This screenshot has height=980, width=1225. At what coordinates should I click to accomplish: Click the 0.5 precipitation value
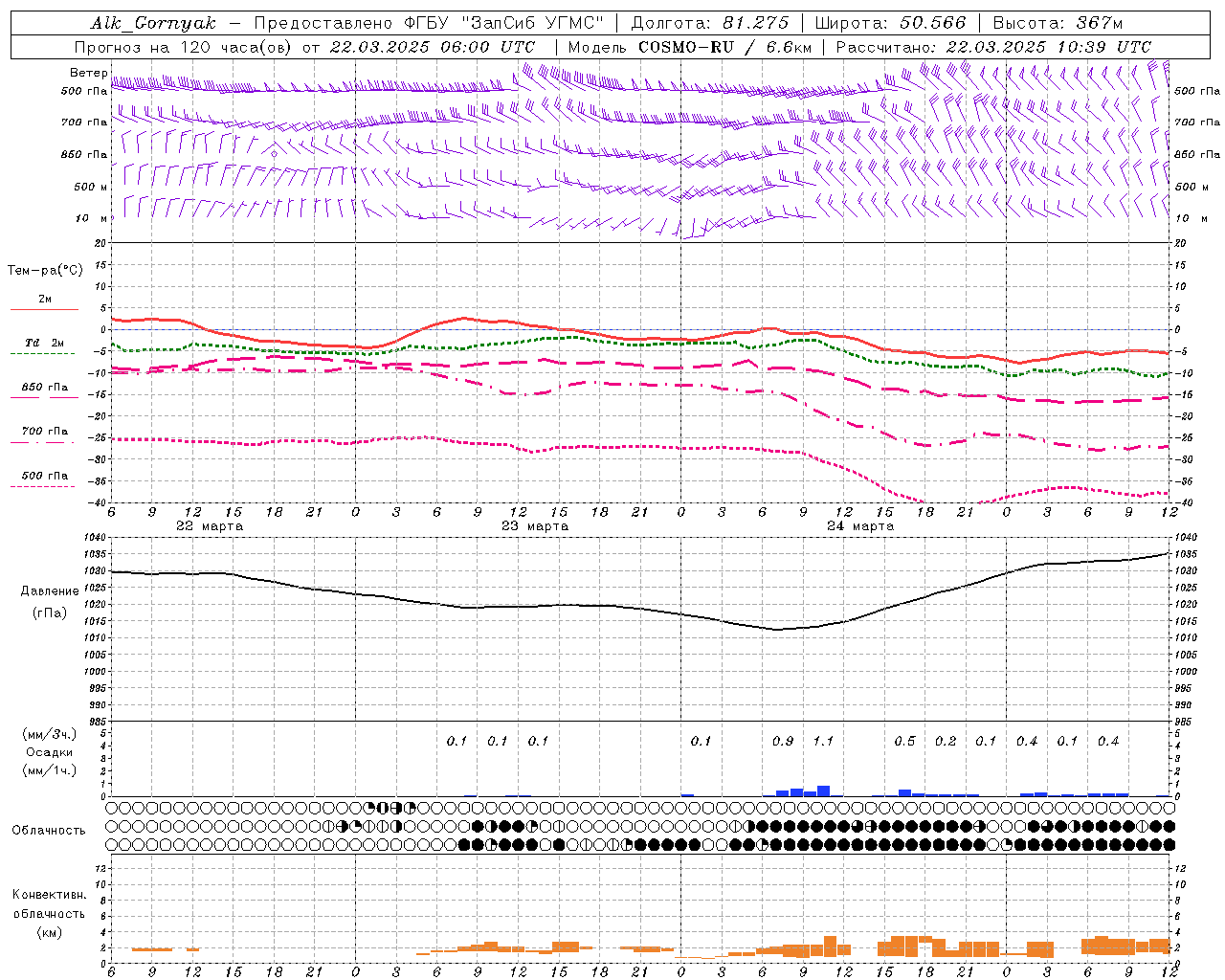click(x=904, y=742)
